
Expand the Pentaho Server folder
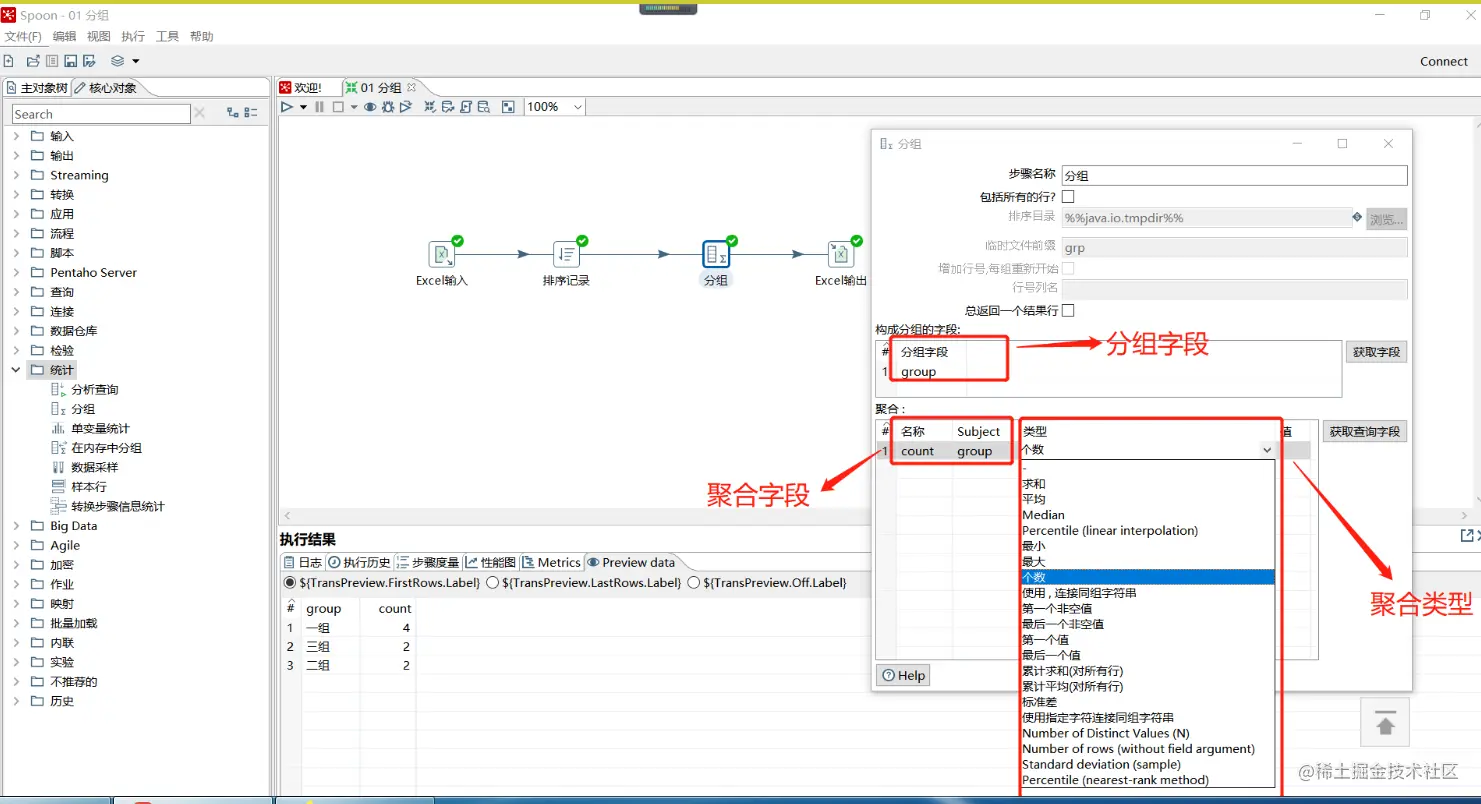(x=16, y=272)
